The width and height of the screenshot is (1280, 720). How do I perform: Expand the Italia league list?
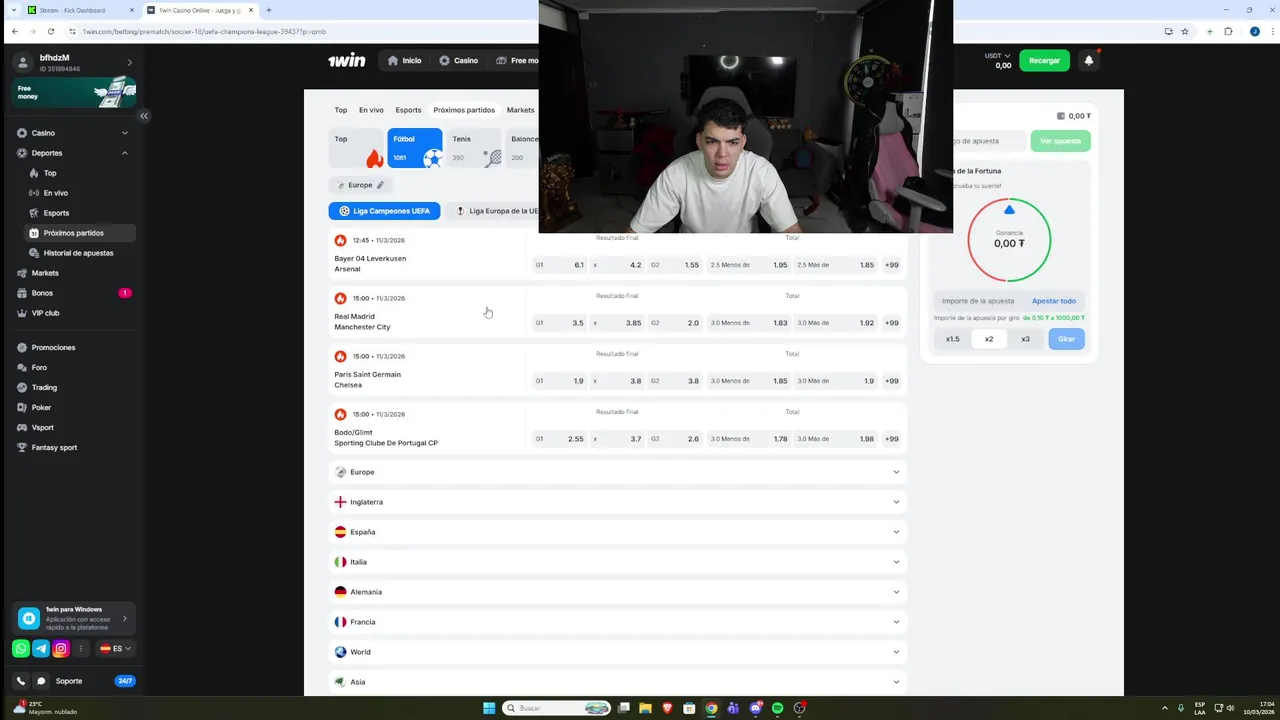tap(617, 562)
